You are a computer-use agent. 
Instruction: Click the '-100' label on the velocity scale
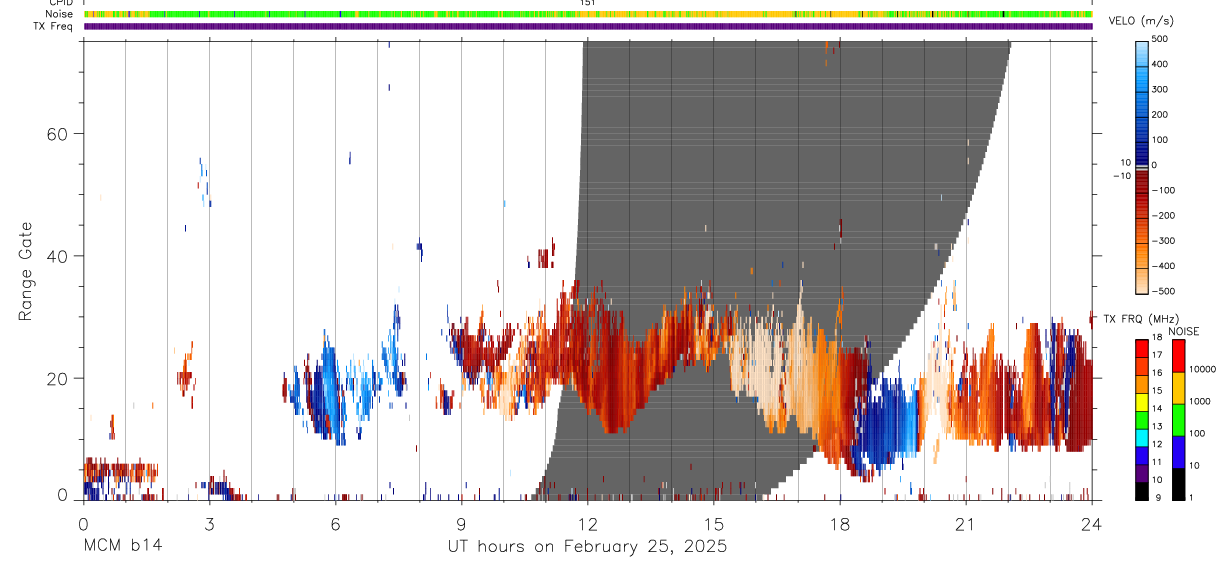(x=1162, y=190)
